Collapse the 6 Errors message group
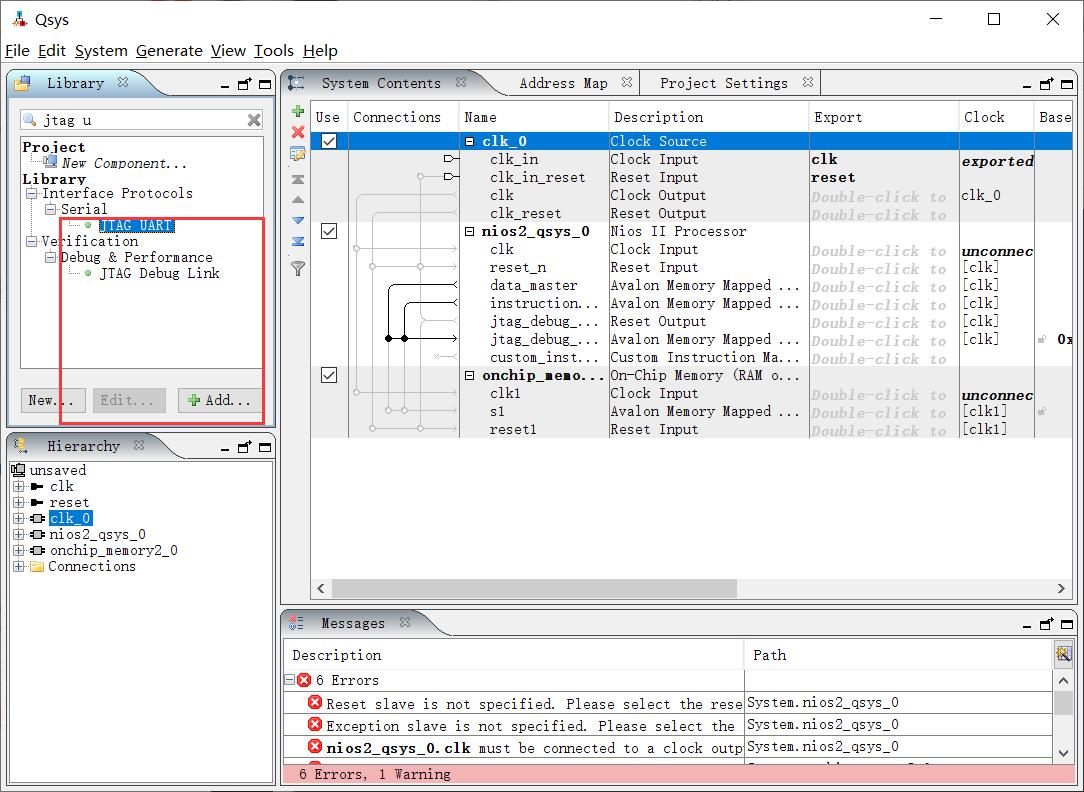1084x792 pixels. [290, 680]
